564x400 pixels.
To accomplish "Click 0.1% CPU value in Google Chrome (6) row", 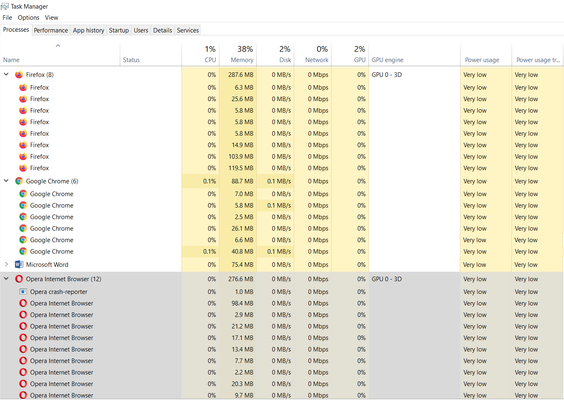I will [209, 181].
